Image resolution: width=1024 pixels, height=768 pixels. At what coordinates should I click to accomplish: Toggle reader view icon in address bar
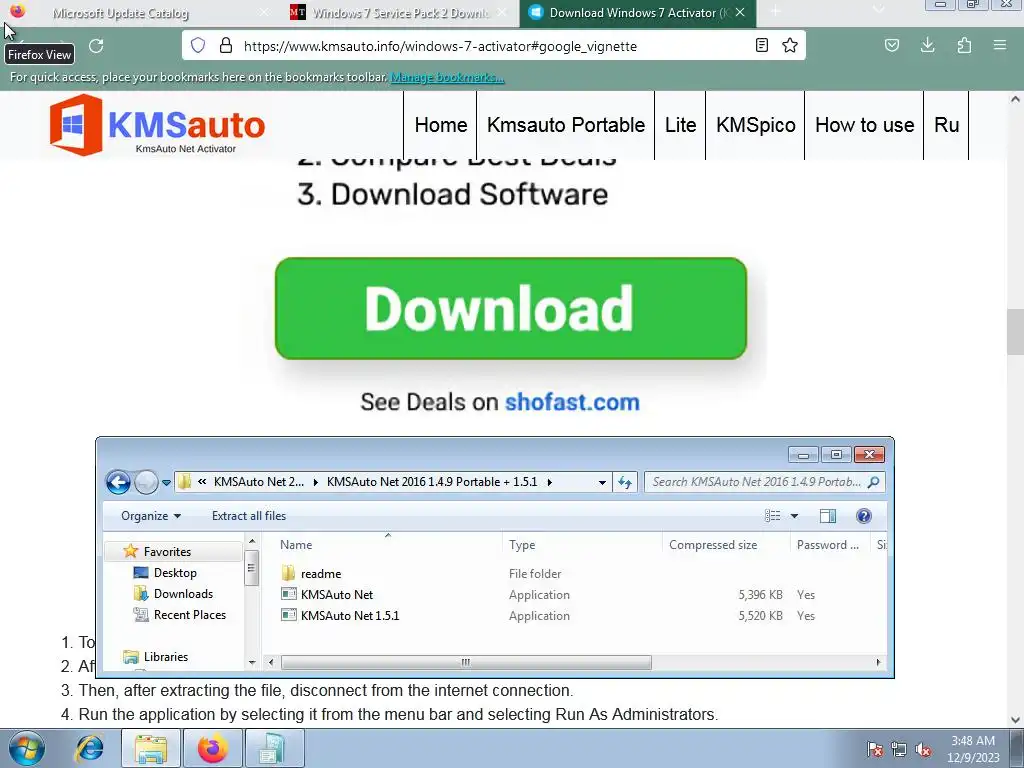point(761,45)
